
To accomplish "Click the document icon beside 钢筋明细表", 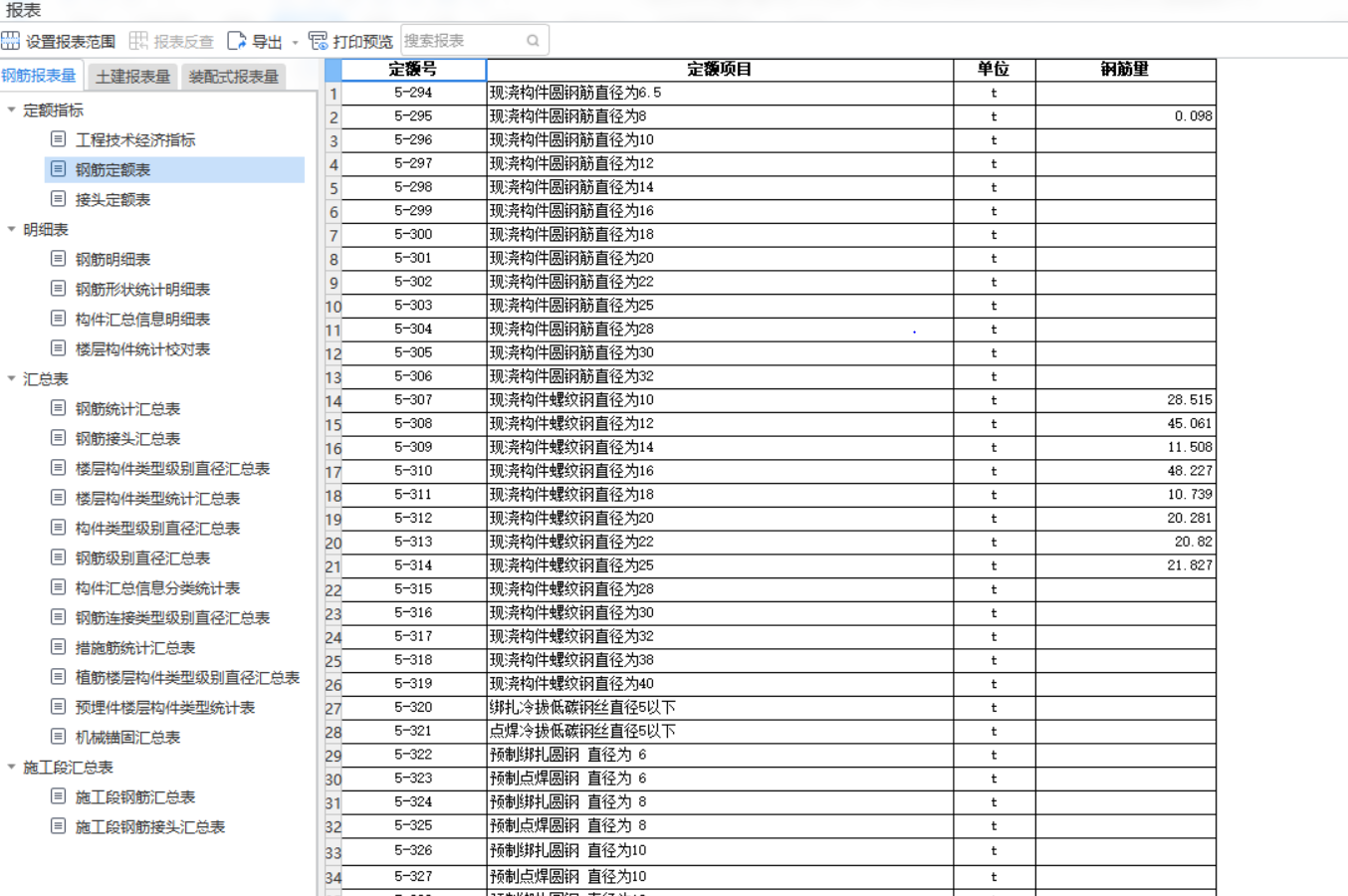I will click(59, 259).
